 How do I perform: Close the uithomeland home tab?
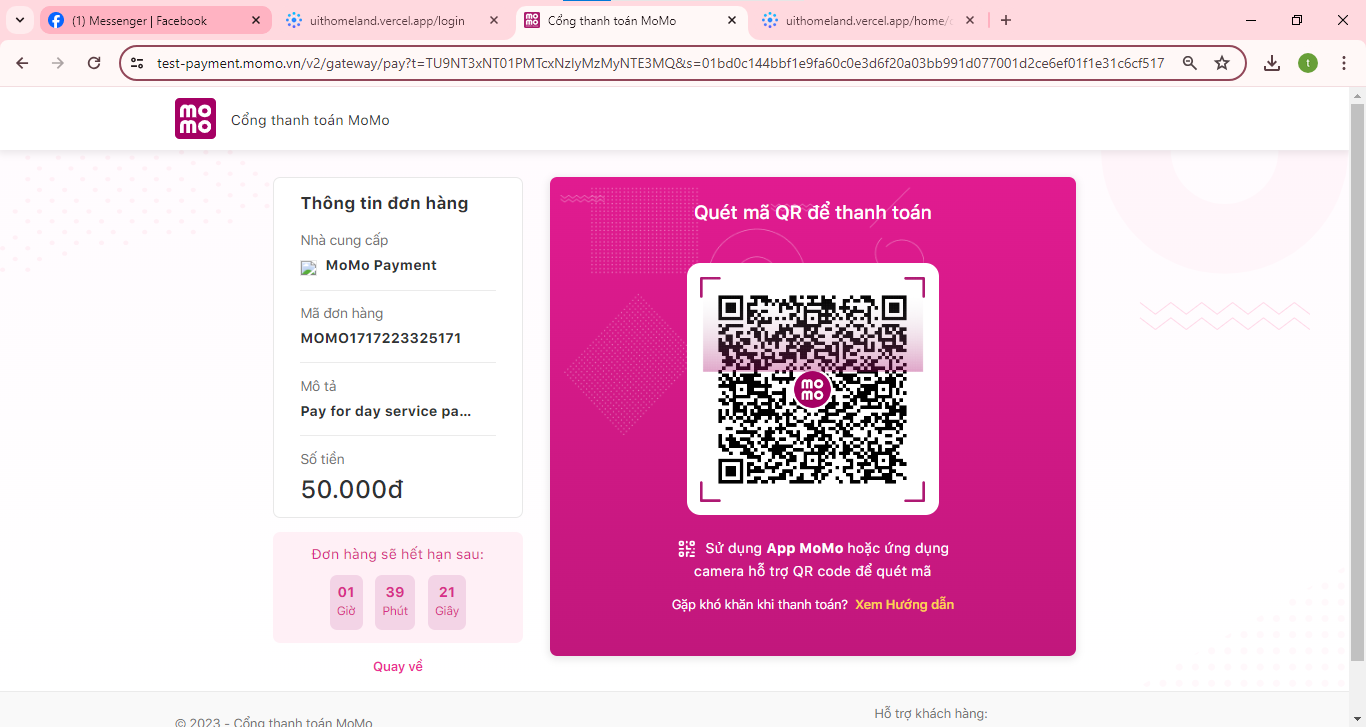pos(970,20)
